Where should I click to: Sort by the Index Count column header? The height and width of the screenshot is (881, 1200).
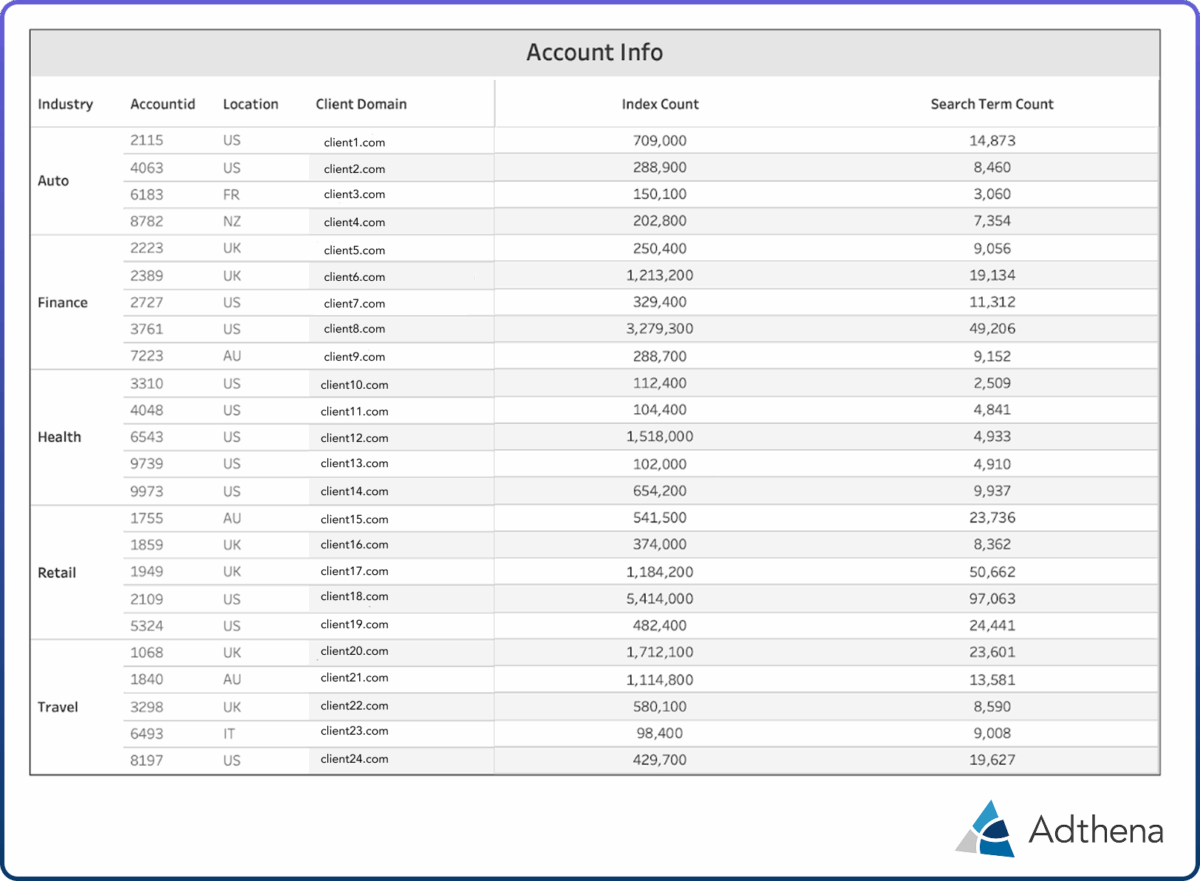(660, 104)
